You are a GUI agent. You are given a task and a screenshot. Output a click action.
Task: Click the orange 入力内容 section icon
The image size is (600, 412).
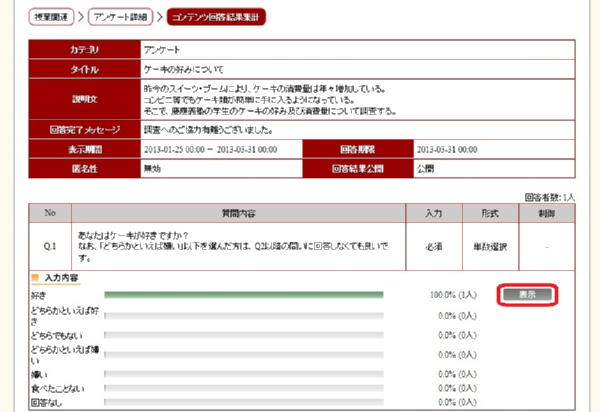click(35, 277)
